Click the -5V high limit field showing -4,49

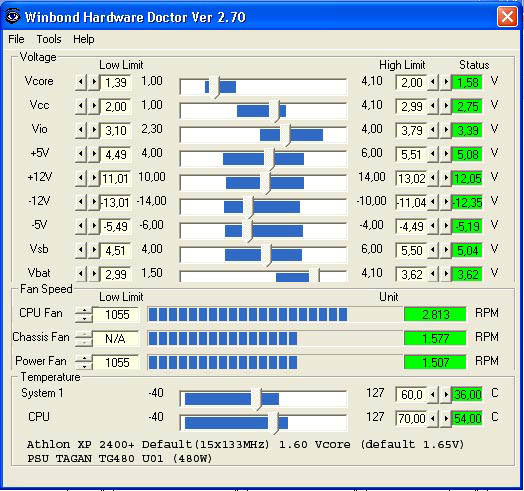(411, 227)
